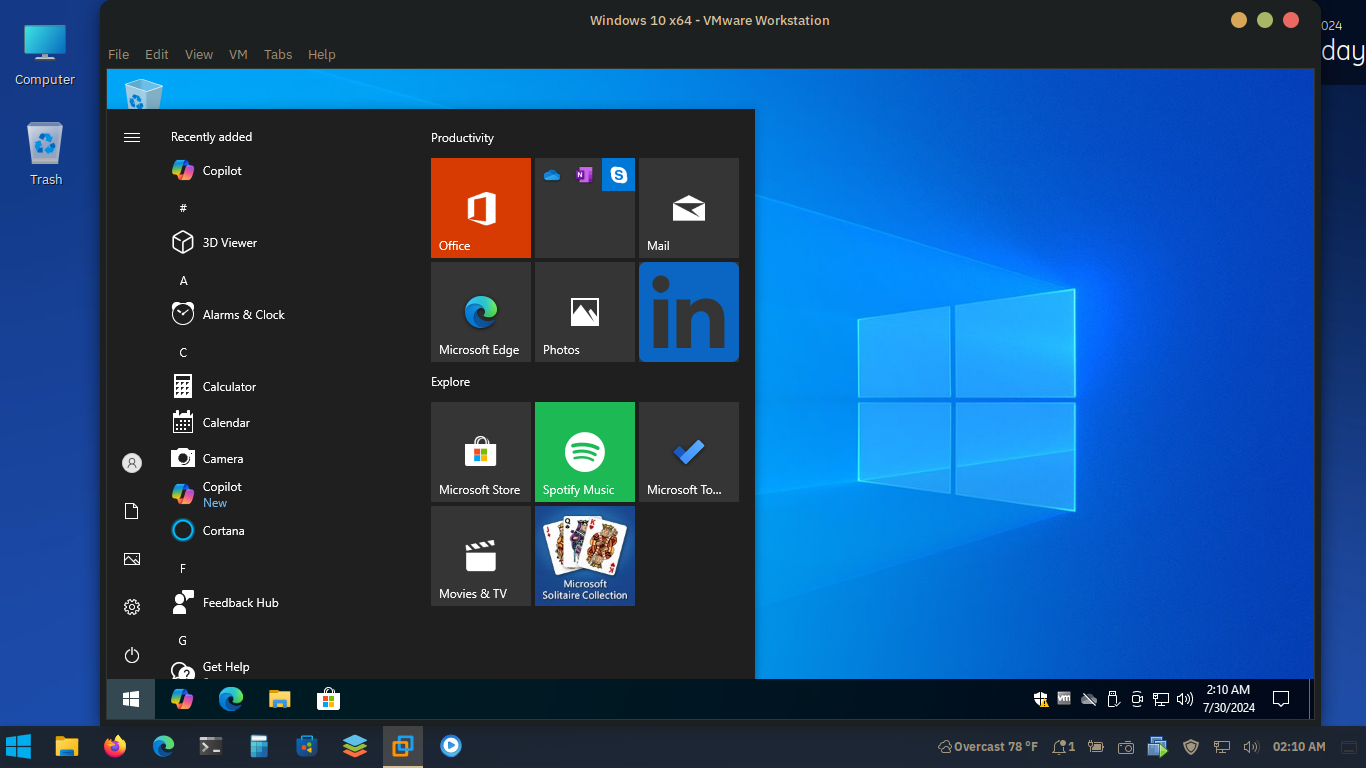Image resolution: width=1366 pixels, height=768 pixels.
Task: Click the Windows Security warning tray icon
Action: pos(1041,699)
